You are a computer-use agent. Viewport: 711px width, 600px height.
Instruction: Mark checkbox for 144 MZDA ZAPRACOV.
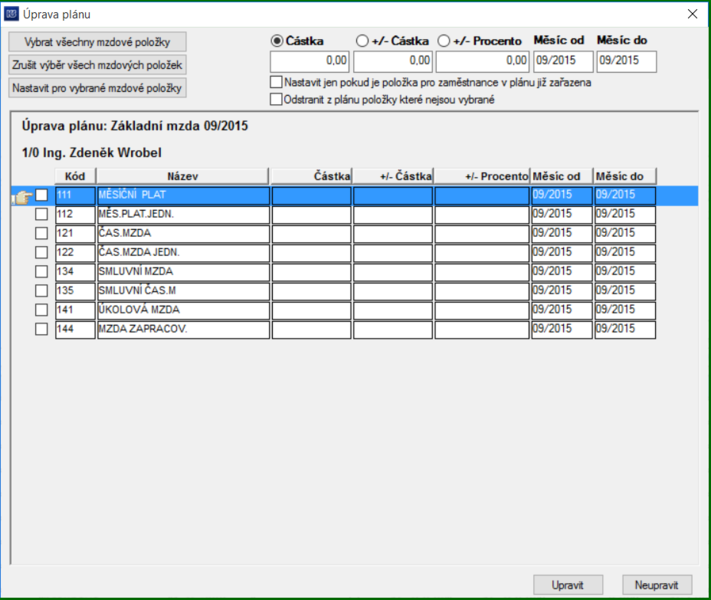coord(41,329)
